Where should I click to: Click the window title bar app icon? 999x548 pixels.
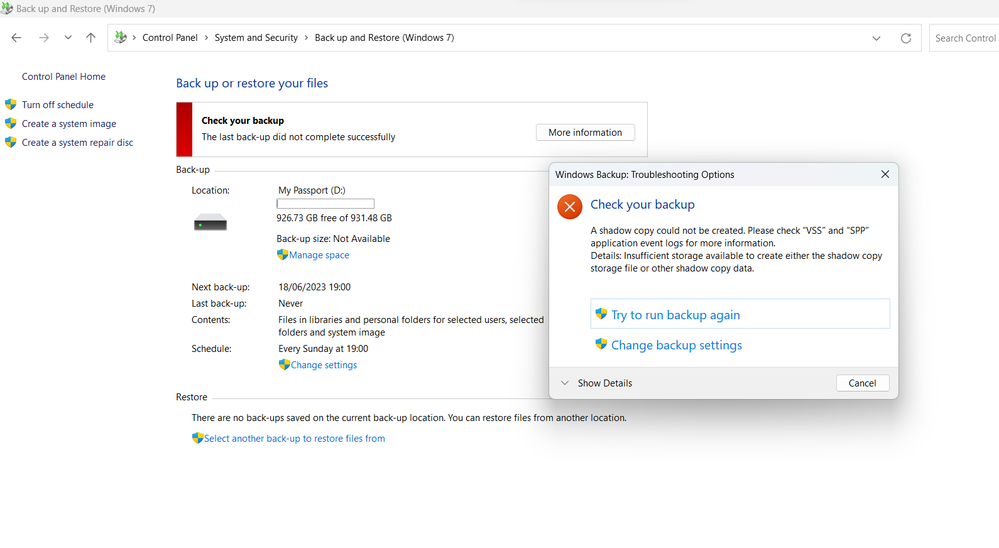[x=7, y=8]
